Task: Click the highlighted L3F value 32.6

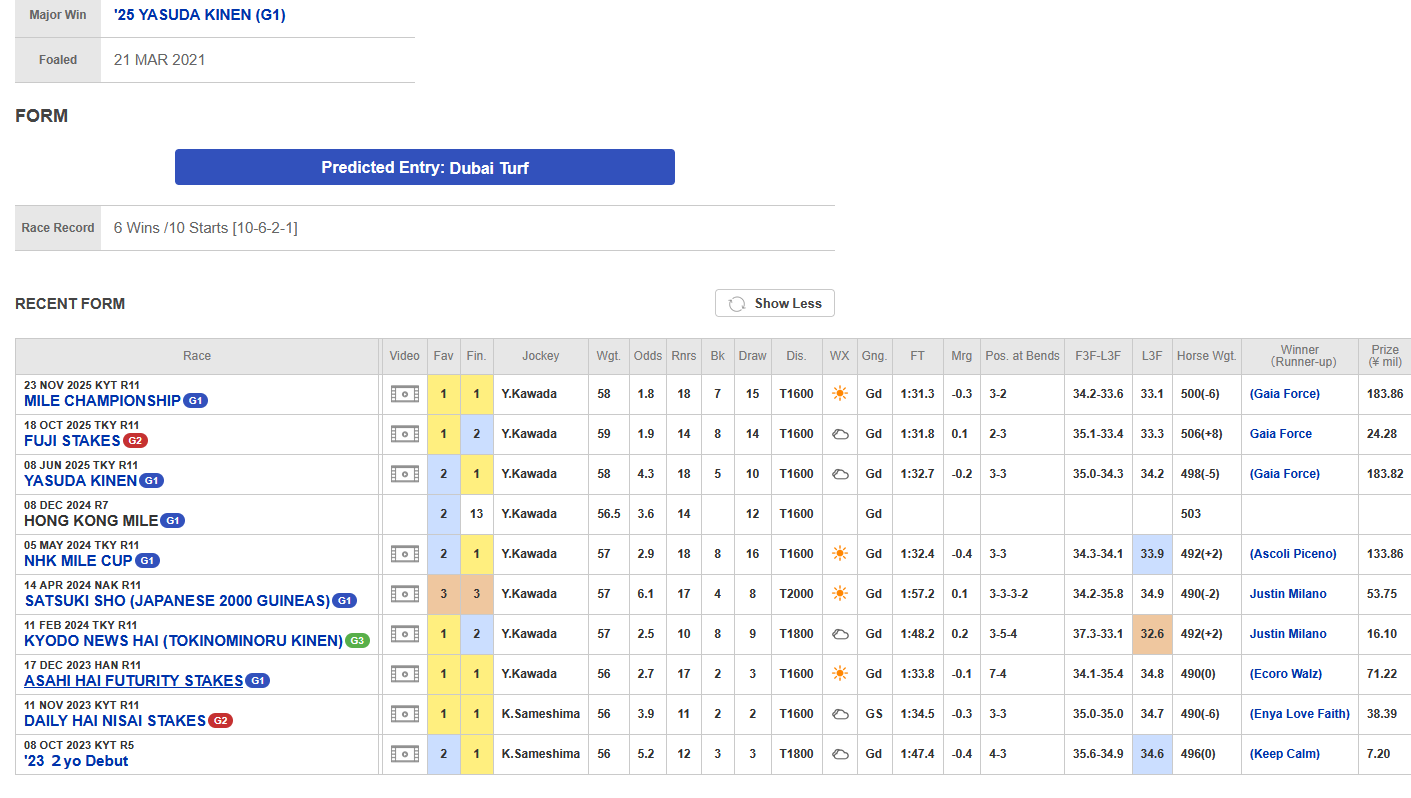Action: point(1152,634)
